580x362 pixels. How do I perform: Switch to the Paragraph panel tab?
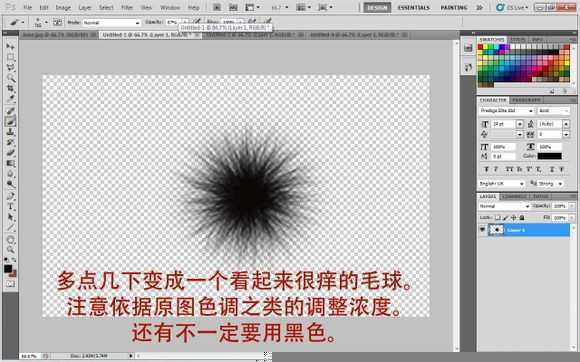(526, 100)
